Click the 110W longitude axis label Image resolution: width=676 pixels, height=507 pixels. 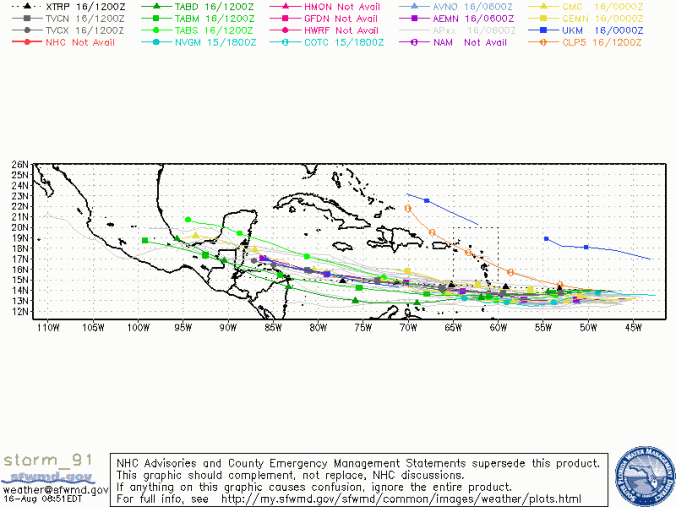[x=44, y=327]
